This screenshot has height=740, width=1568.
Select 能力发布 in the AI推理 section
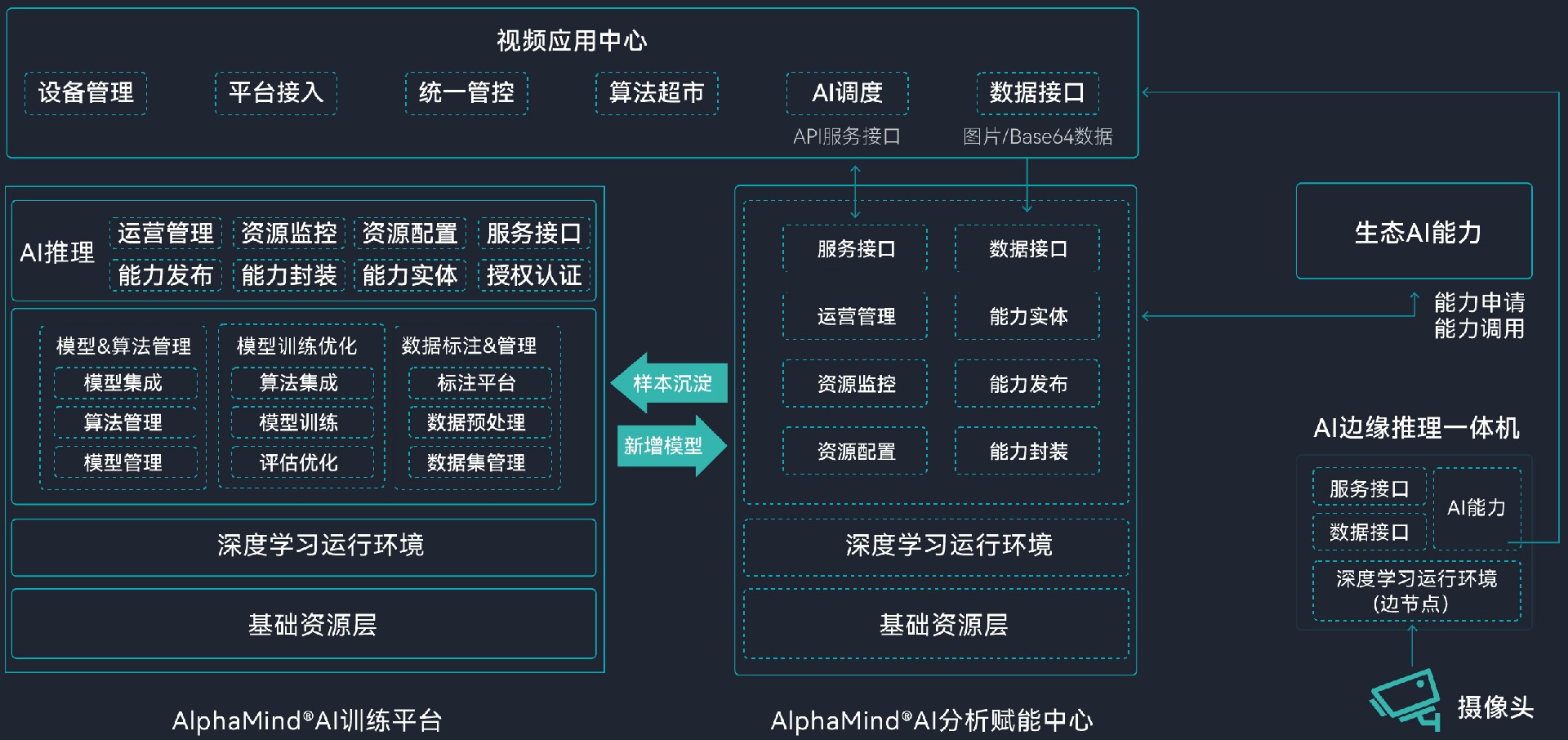click(x=166, y=275)
